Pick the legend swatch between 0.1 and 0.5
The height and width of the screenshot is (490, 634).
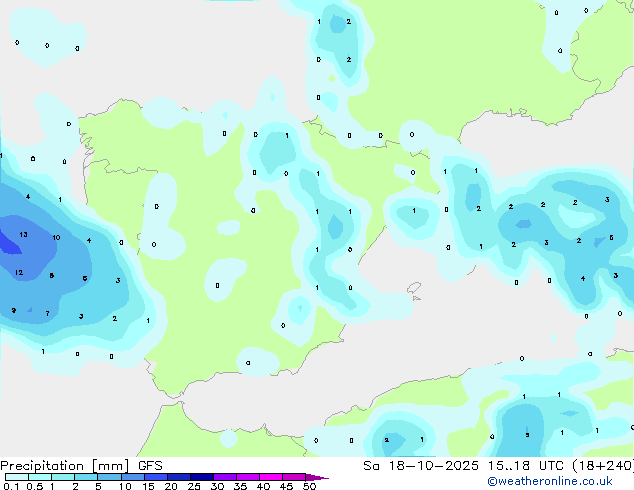tap(17, 477)
